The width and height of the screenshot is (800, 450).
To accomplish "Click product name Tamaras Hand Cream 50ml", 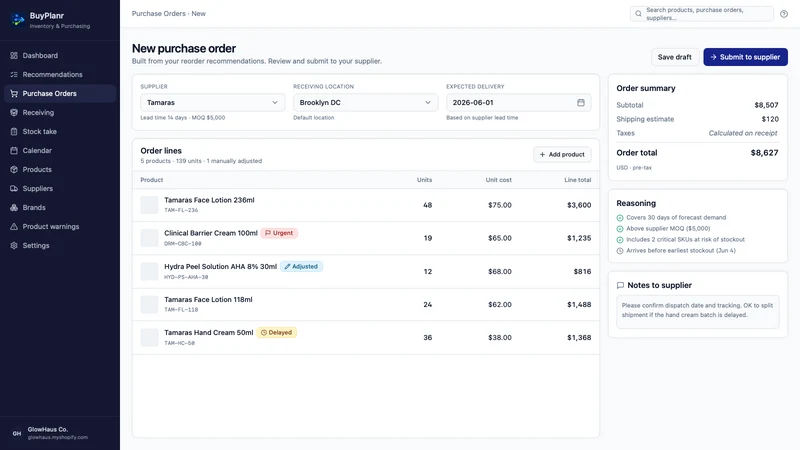I will tap(209, 333).
